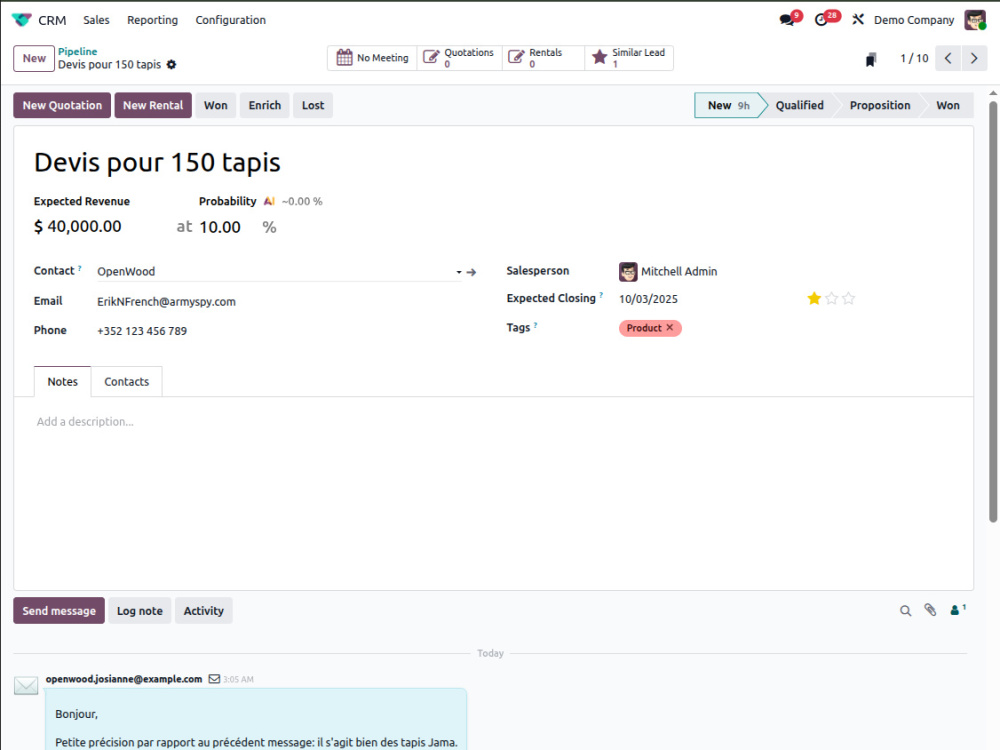The width and height of the screenshot is (1000, 750).
Task: Open Rentals smart button
Action: coord(543,57)
